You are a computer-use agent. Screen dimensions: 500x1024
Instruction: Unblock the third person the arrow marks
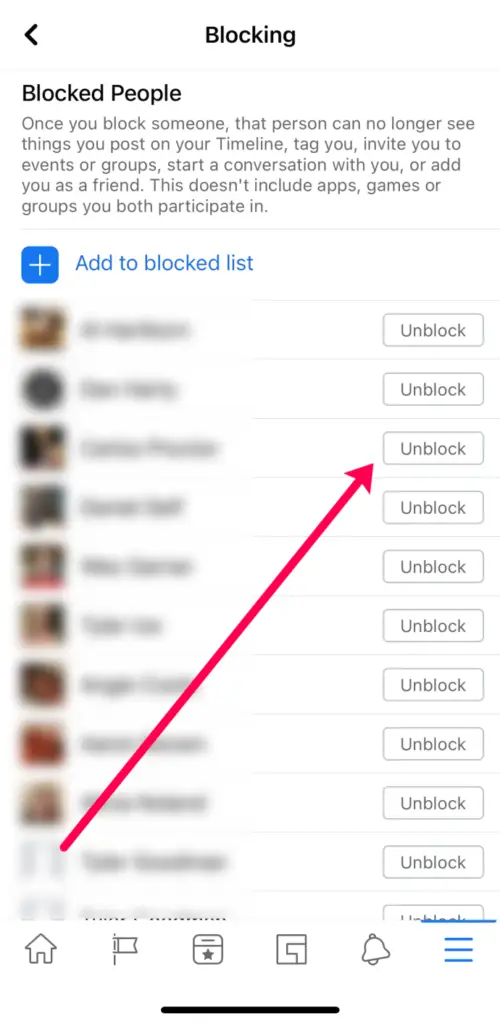(433, 449)
